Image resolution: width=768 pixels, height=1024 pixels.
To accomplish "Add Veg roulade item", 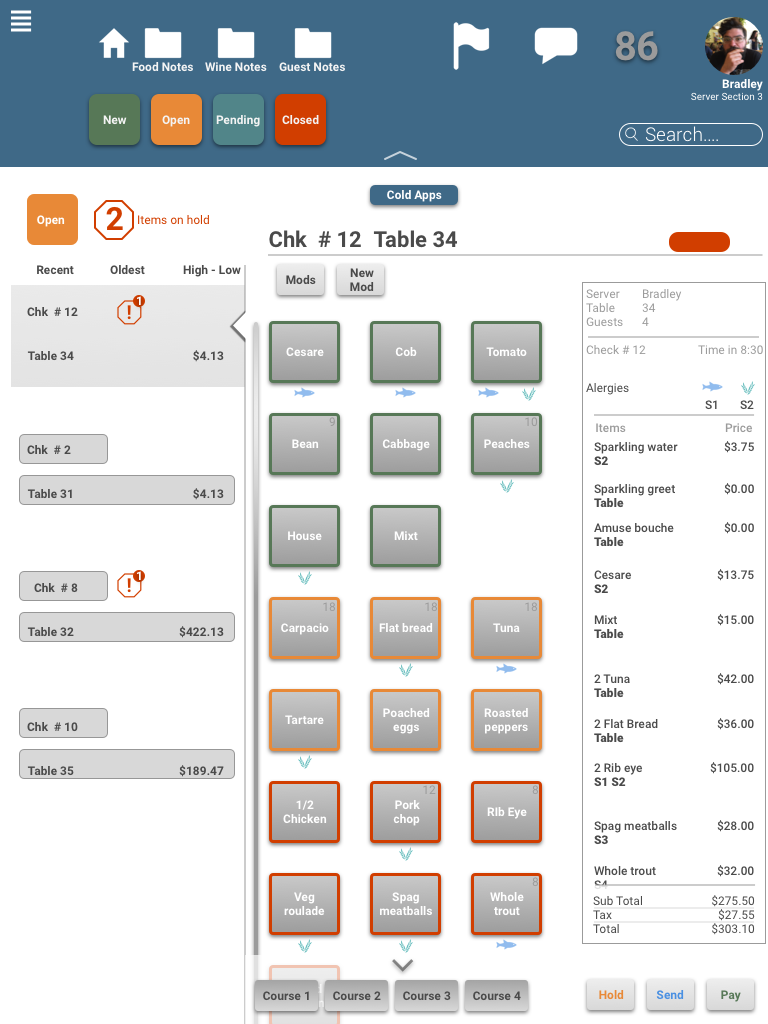I will point(304,904).
